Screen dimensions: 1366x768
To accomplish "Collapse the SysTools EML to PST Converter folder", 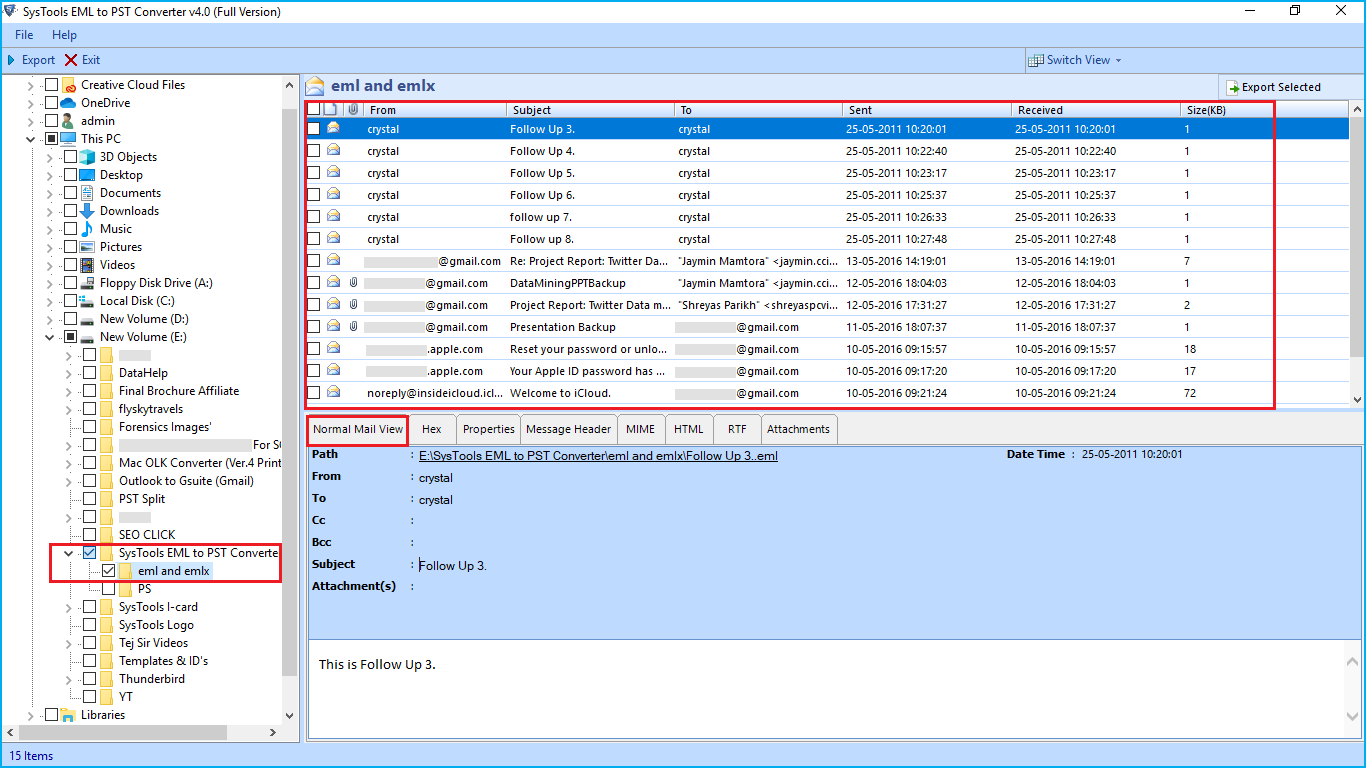I will tap(69, 553).
